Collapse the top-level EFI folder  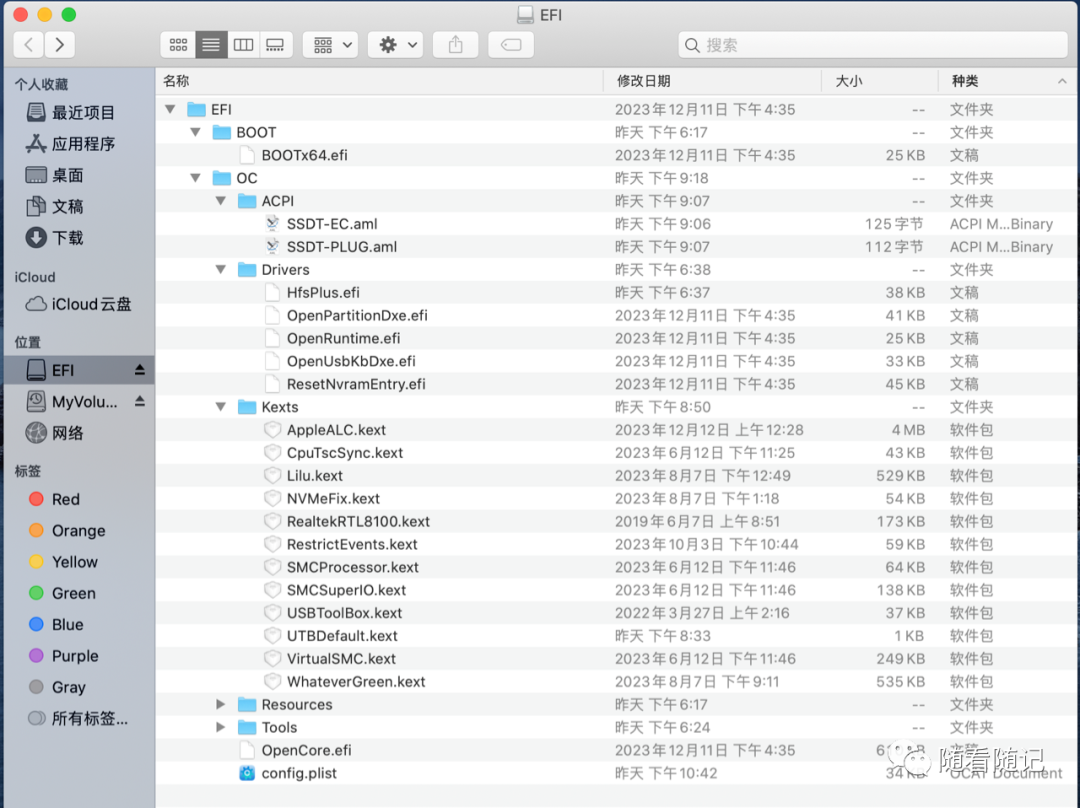(x=170, y=109)
